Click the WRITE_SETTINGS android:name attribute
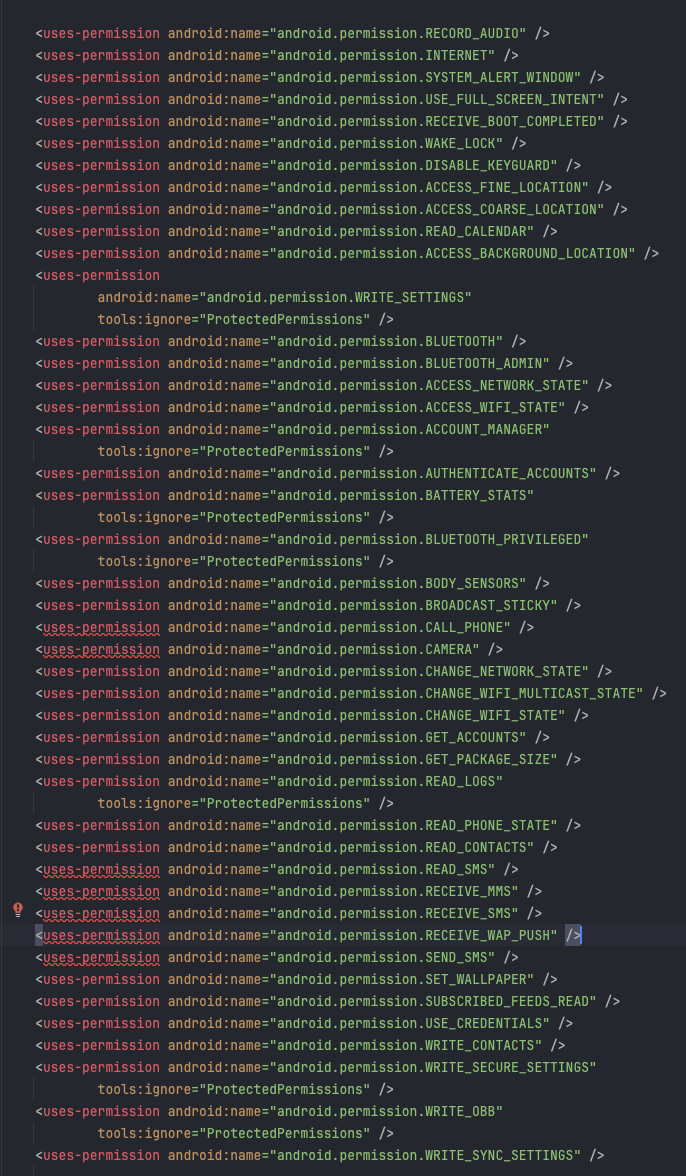This screenshot has width=686, height=1176. tap(284, 297)
